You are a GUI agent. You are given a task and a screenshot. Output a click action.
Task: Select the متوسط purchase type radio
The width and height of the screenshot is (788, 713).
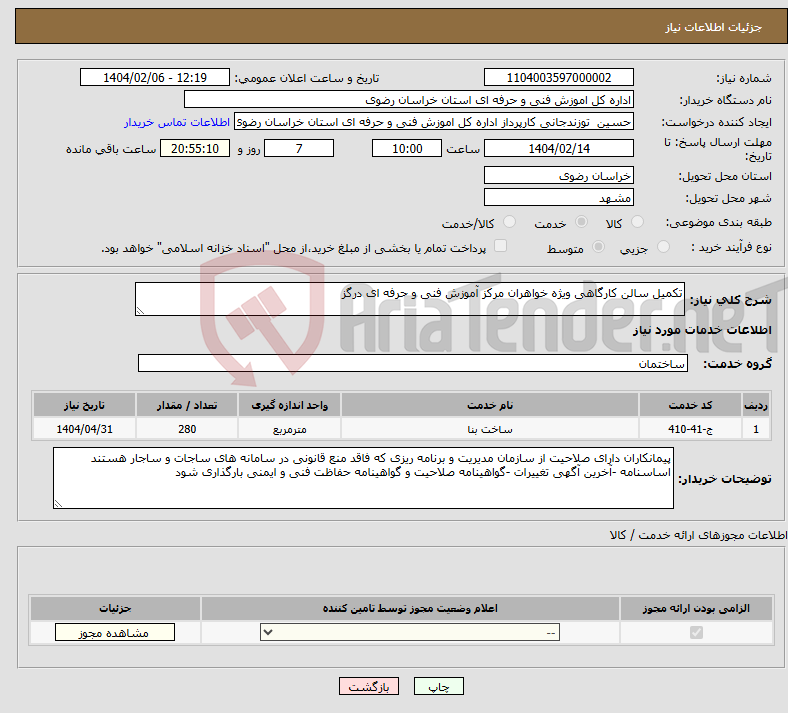click(598, 247)
